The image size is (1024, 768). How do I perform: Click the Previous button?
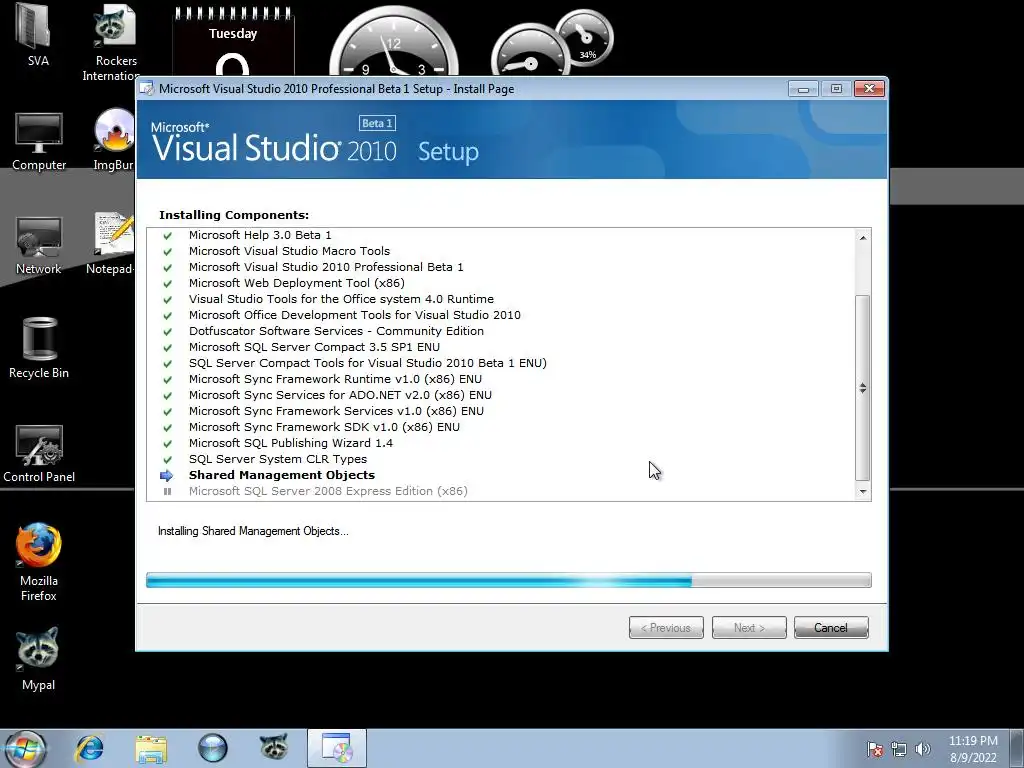tap(666, 628)
